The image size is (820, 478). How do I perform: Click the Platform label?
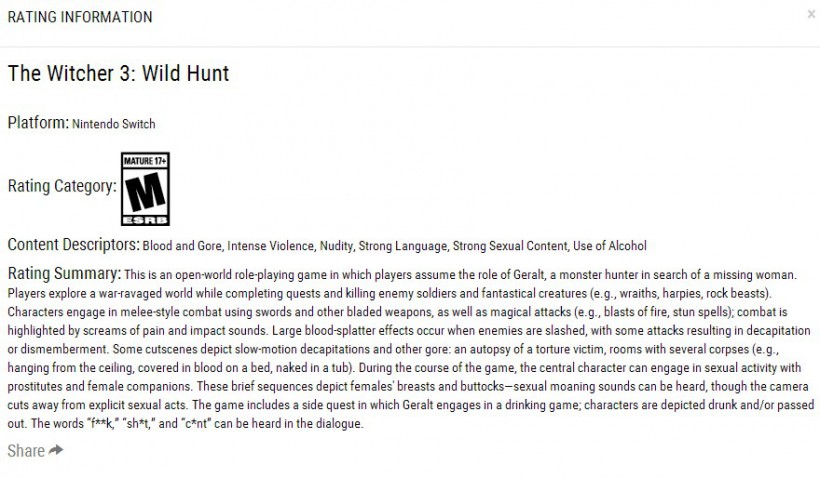[38, 122]
